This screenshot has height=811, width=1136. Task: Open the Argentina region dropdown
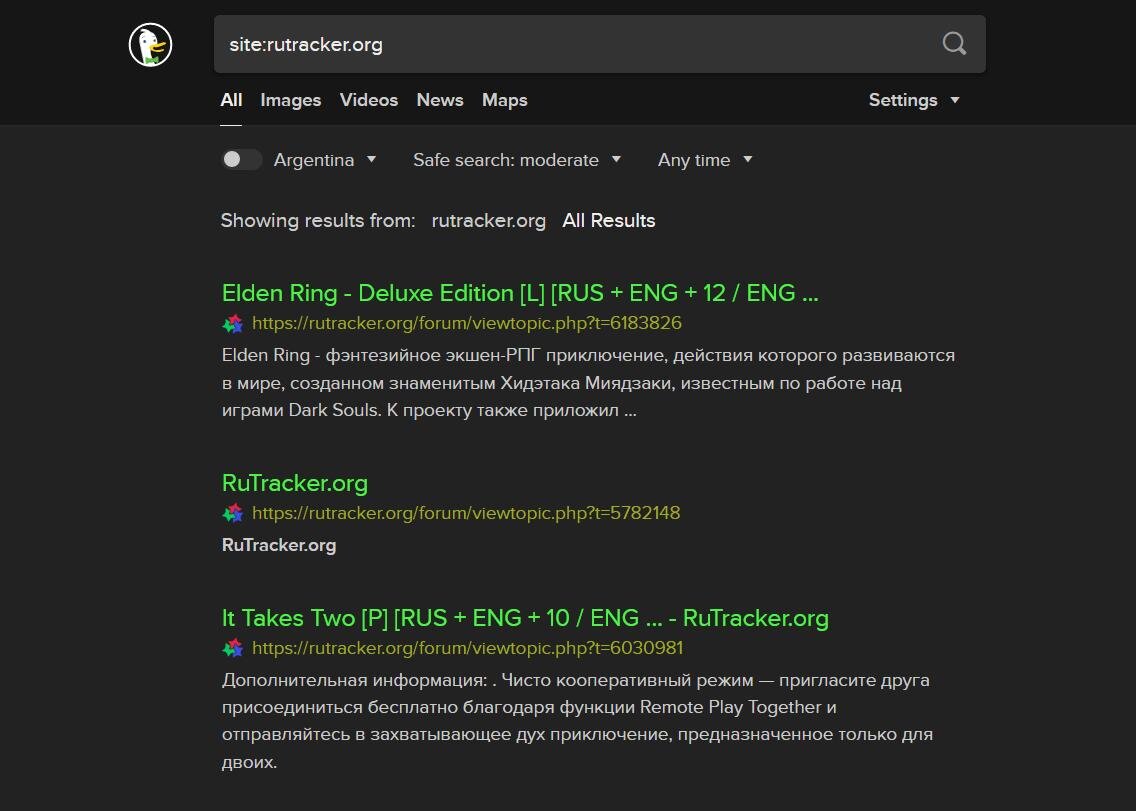coord(325,160)
